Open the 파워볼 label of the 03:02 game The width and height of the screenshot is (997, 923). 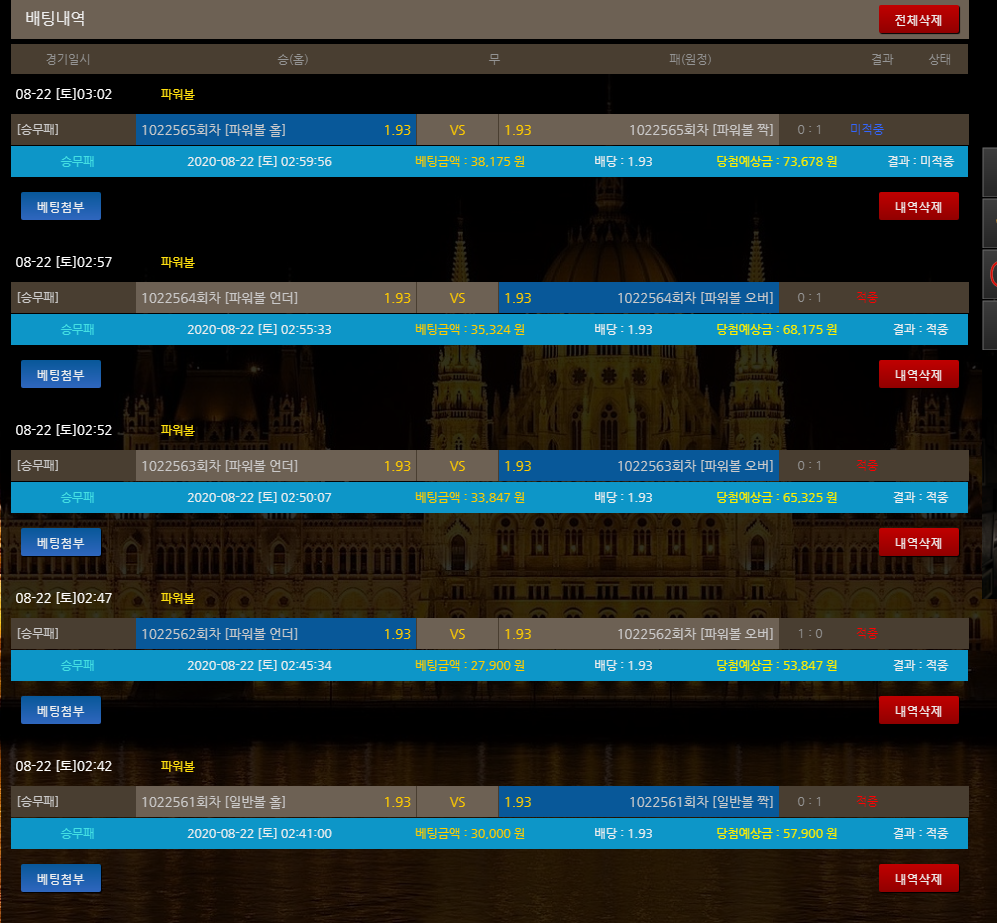[x=177, y=94]
